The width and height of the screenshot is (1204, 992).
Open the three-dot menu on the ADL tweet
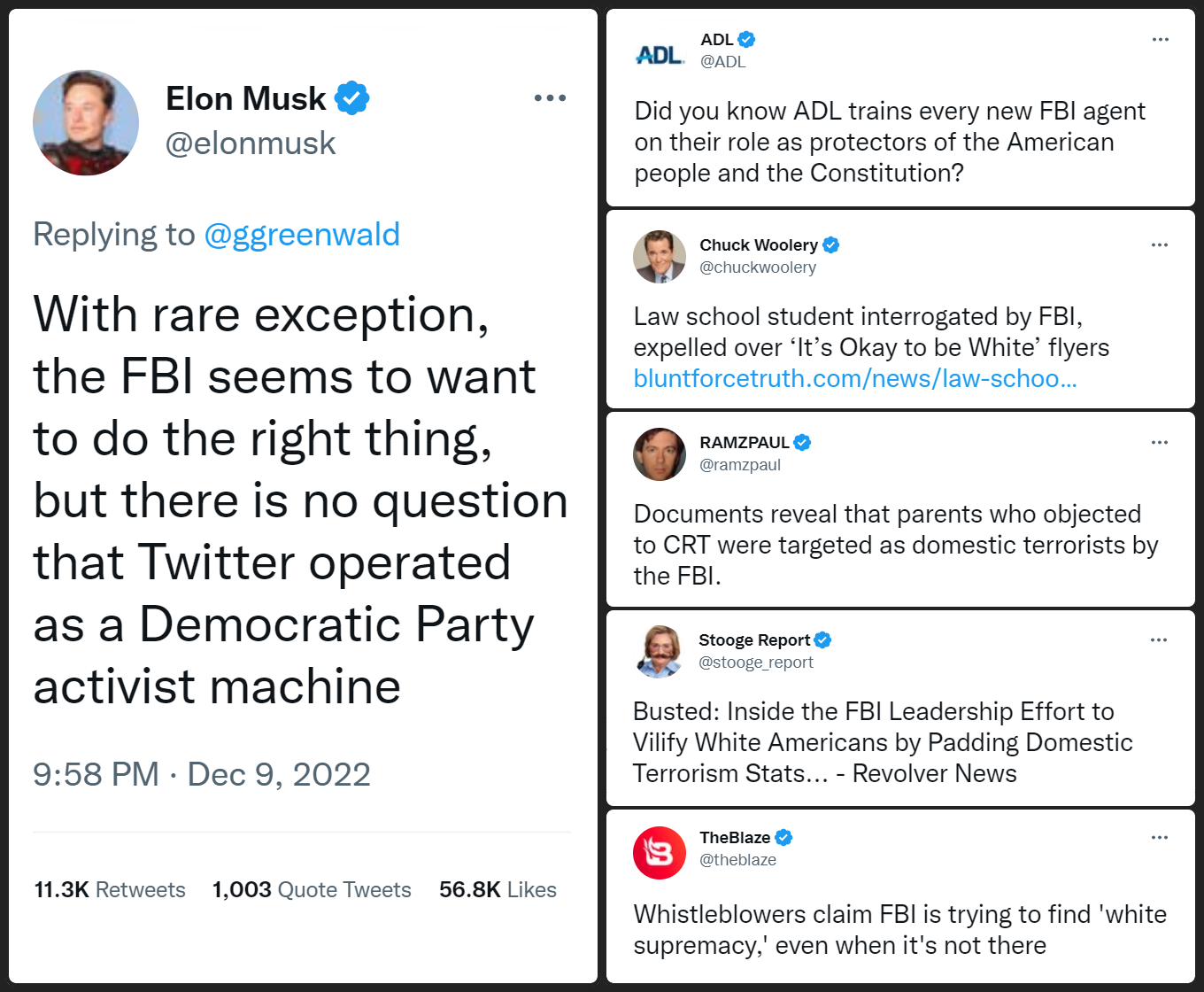coord(1160,39)
